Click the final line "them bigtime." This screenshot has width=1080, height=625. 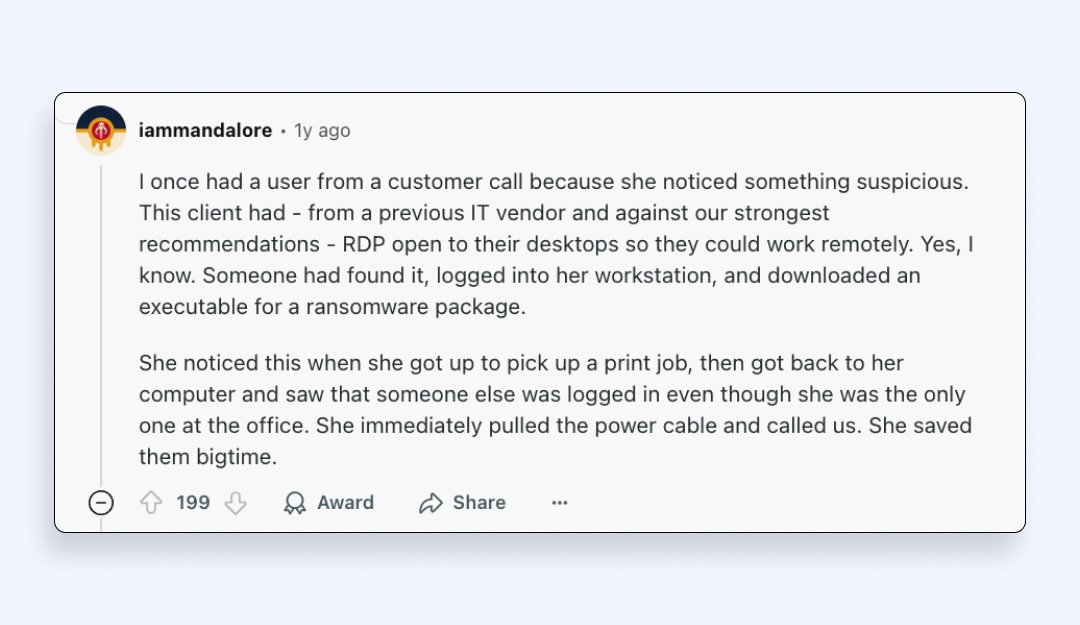[207, 457]
